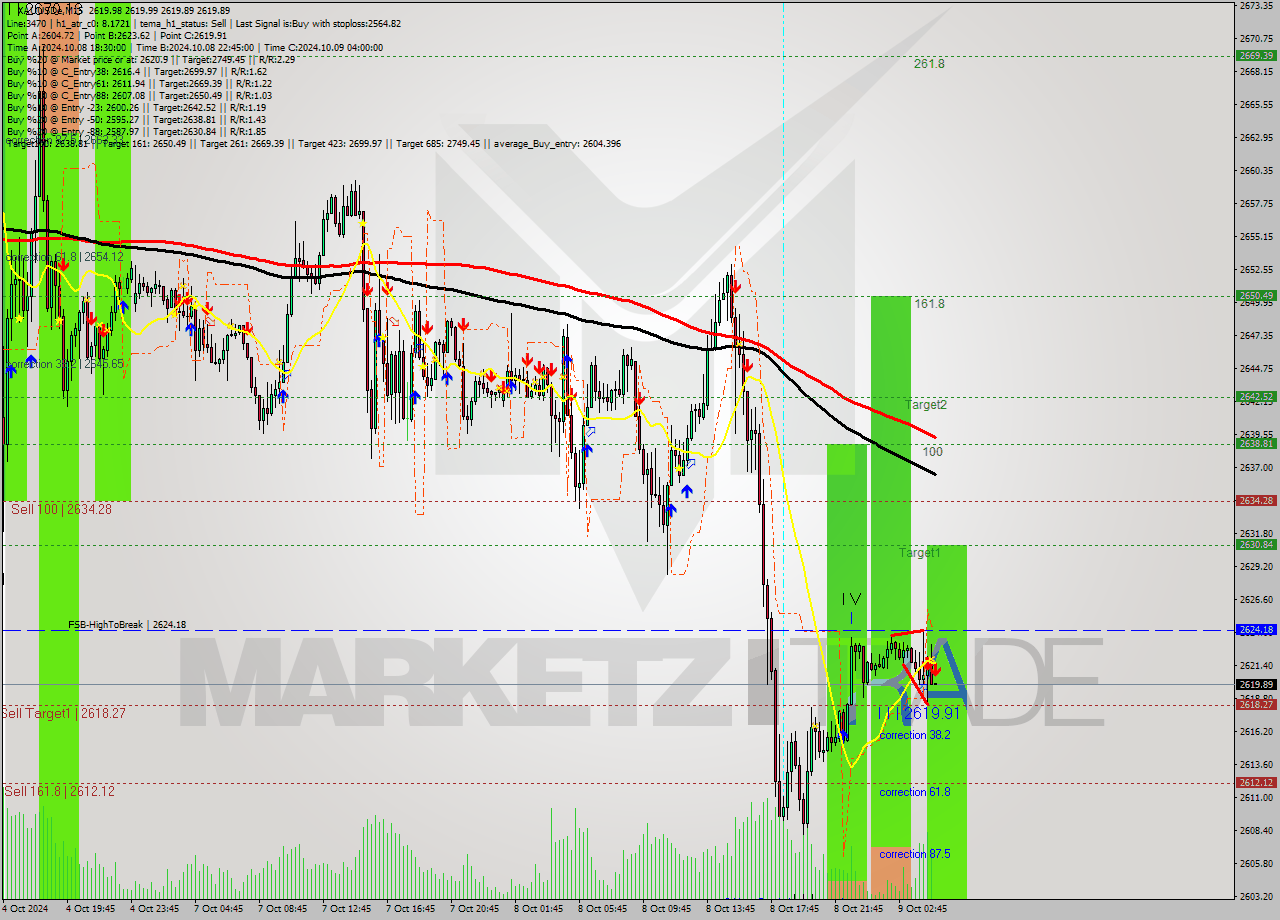Click the 2603.20 price axis label
Image resolution: width=1280 pixels, height=920 pixels.
click(x=1256, y=896)
